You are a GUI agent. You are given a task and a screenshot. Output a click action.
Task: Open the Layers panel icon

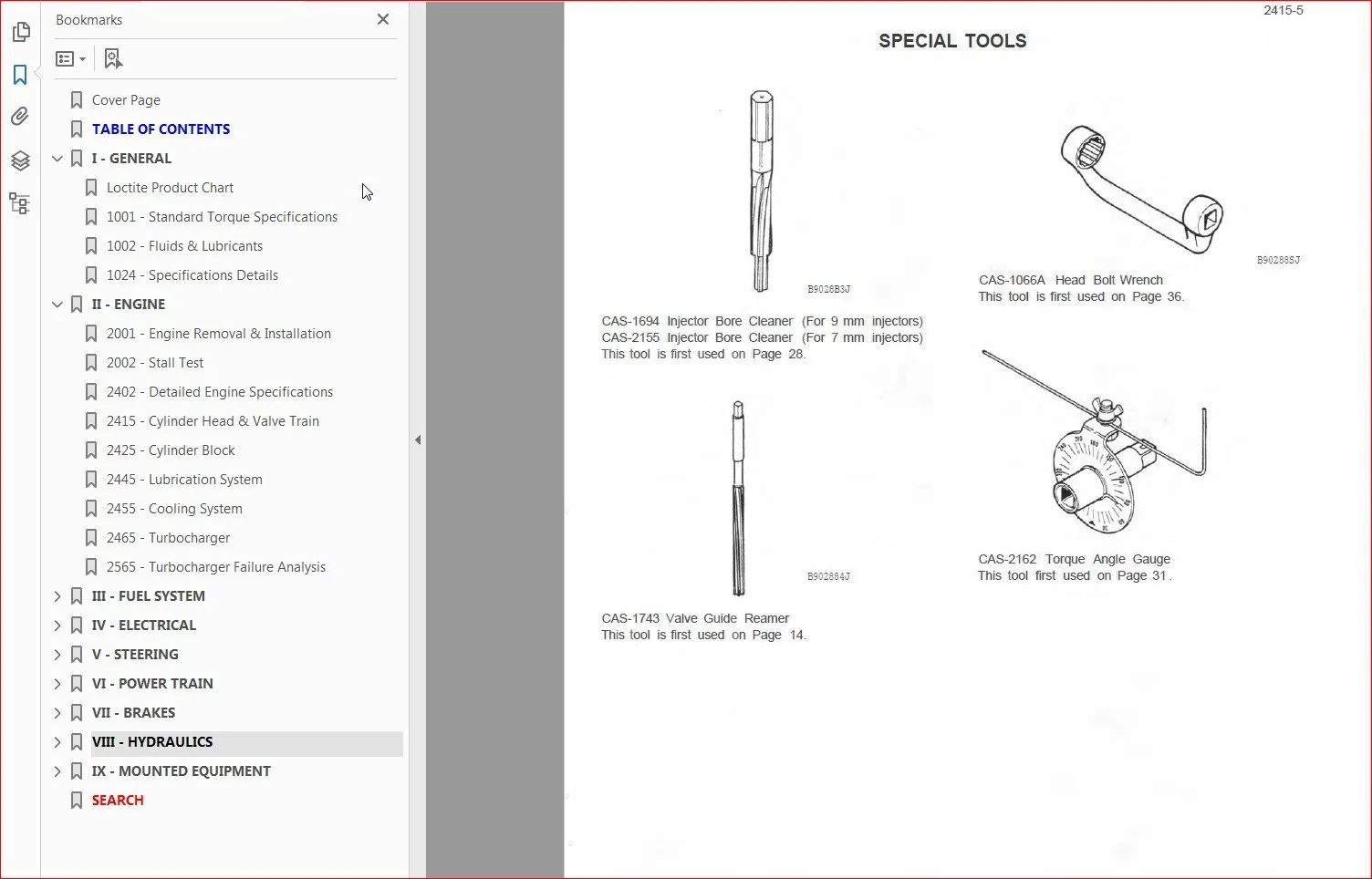tap(20, 160)
